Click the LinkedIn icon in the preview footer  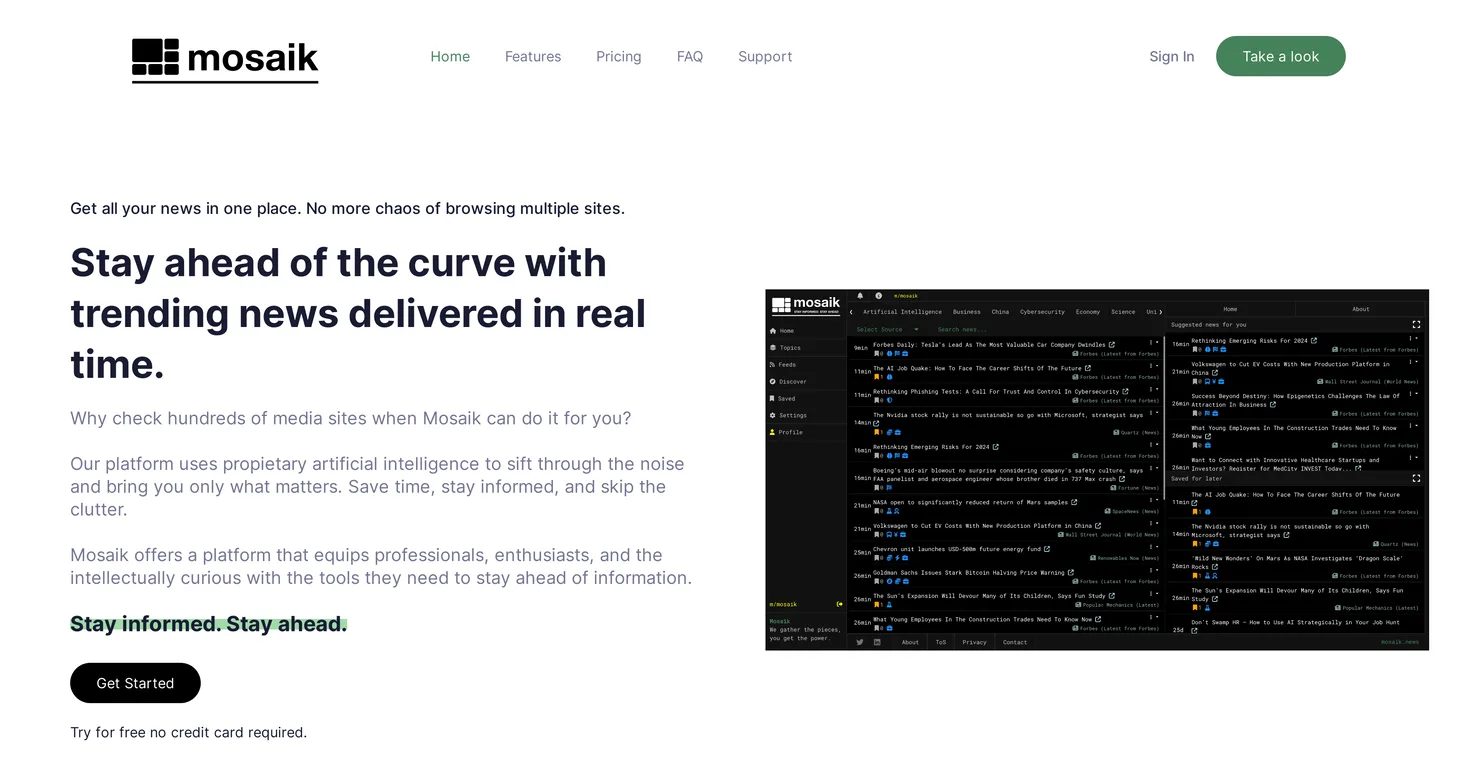point(877,642)
